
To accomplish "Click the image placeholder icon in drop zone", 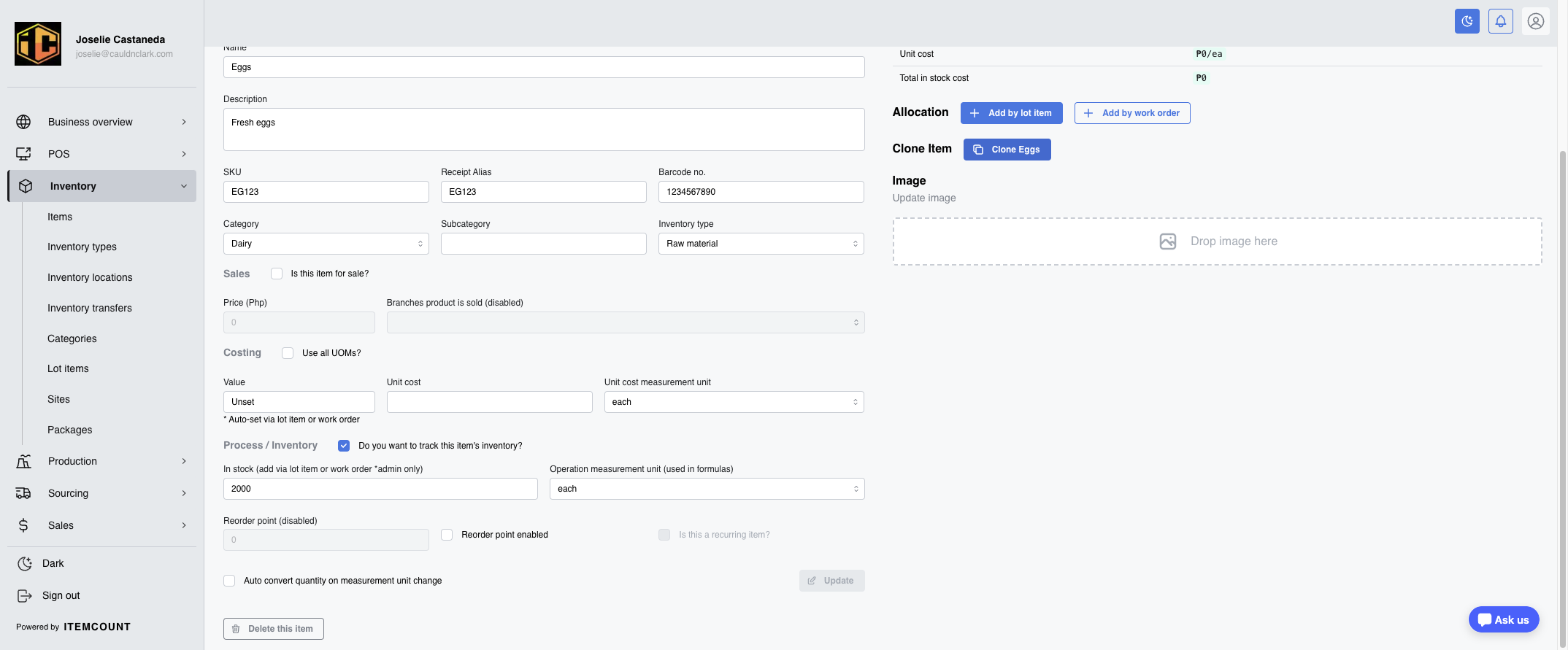I will tap(1168, 241).
